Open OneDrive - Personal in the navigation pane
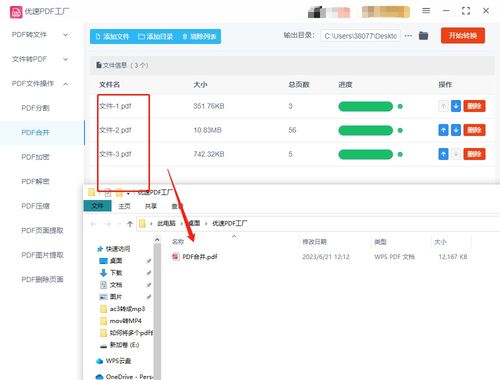This screenshot has height=380, width=500. [124, 377]
